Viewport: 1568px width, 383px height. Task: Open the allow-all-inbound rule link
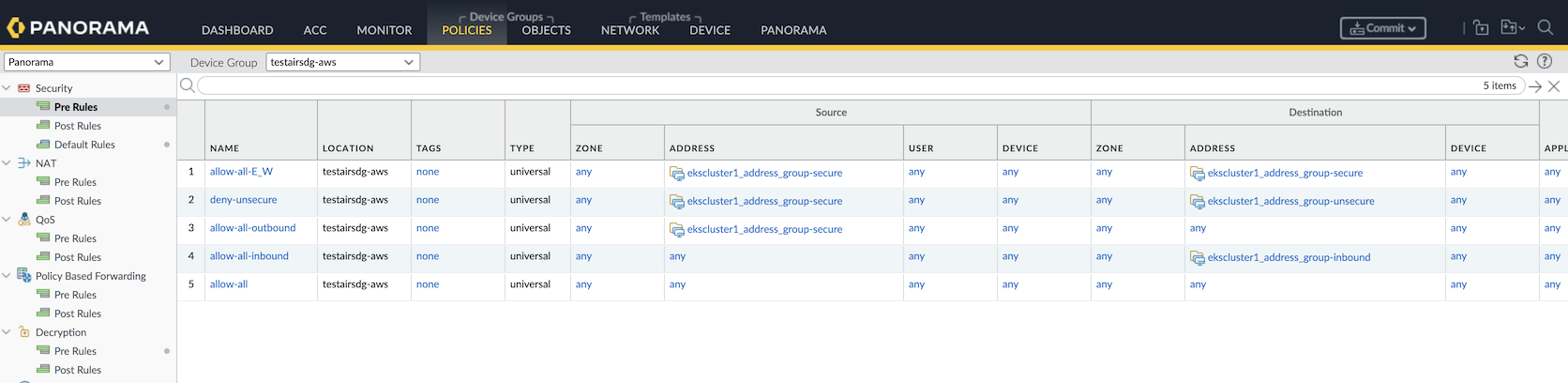click(x=249, y=256)
